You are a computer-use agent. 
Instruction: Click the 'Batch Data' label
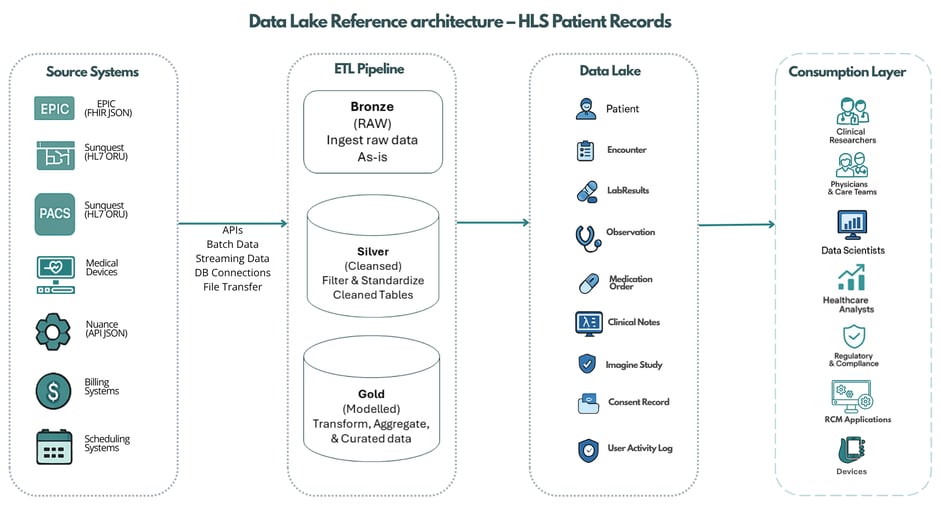[x=232, y=244]
